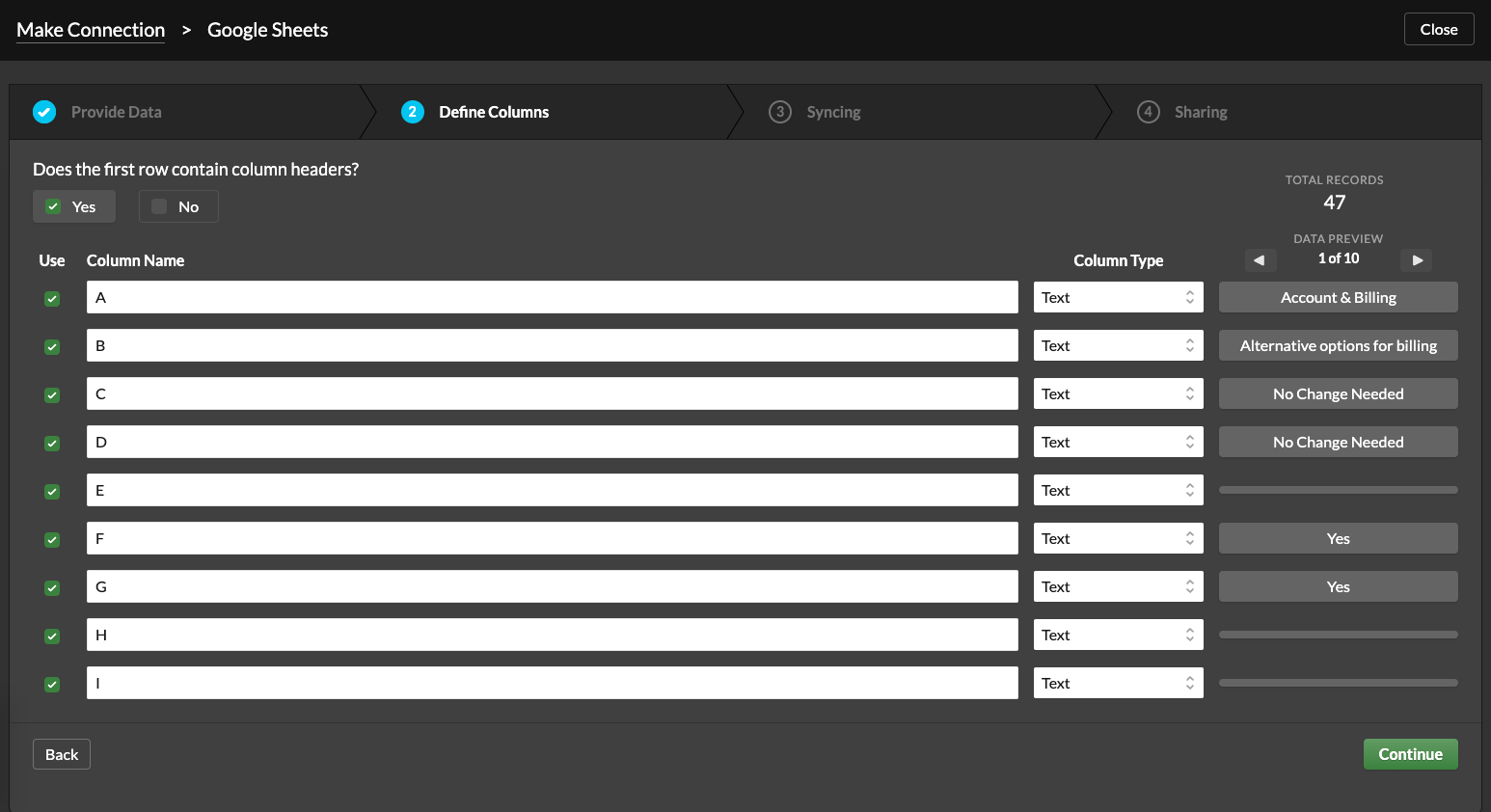
Task: Click the Continue button
Action: point(1410,753)
